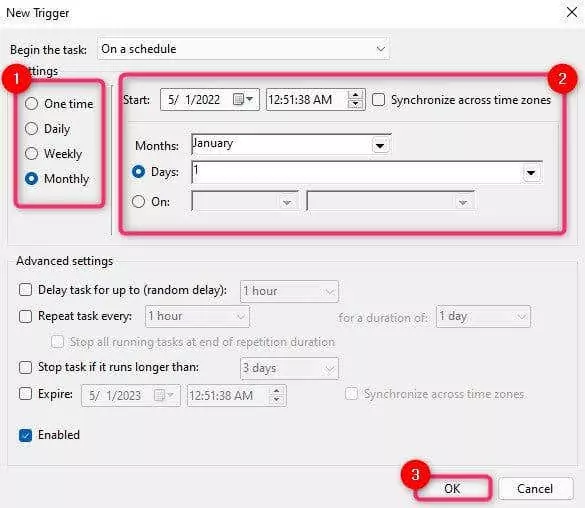This screenshot has height=508, width=585.
Task: Choose the Days radio button
Action: click(138, 172)
